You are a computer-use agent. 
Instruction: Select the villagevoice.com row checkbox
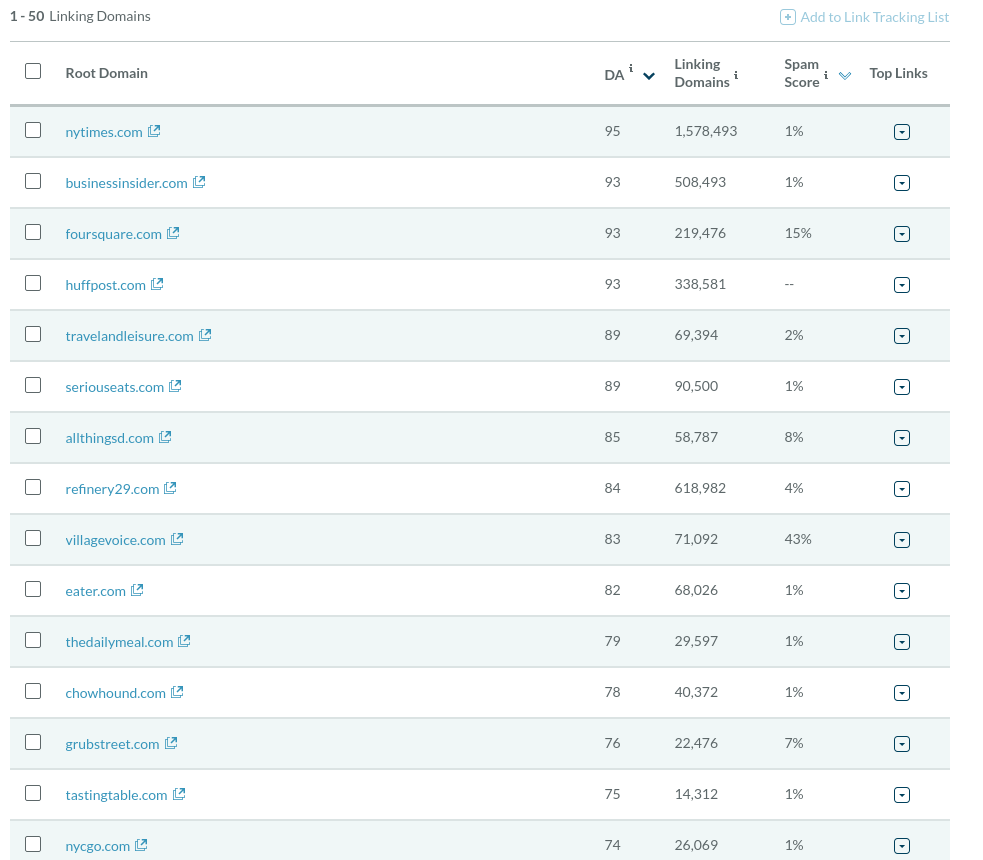coord(33,538)
